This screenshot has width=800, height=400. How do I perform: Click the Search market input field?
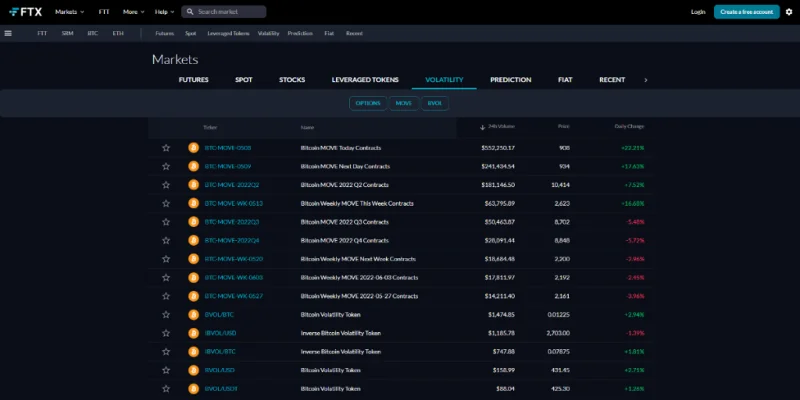[x=223, y=12]
